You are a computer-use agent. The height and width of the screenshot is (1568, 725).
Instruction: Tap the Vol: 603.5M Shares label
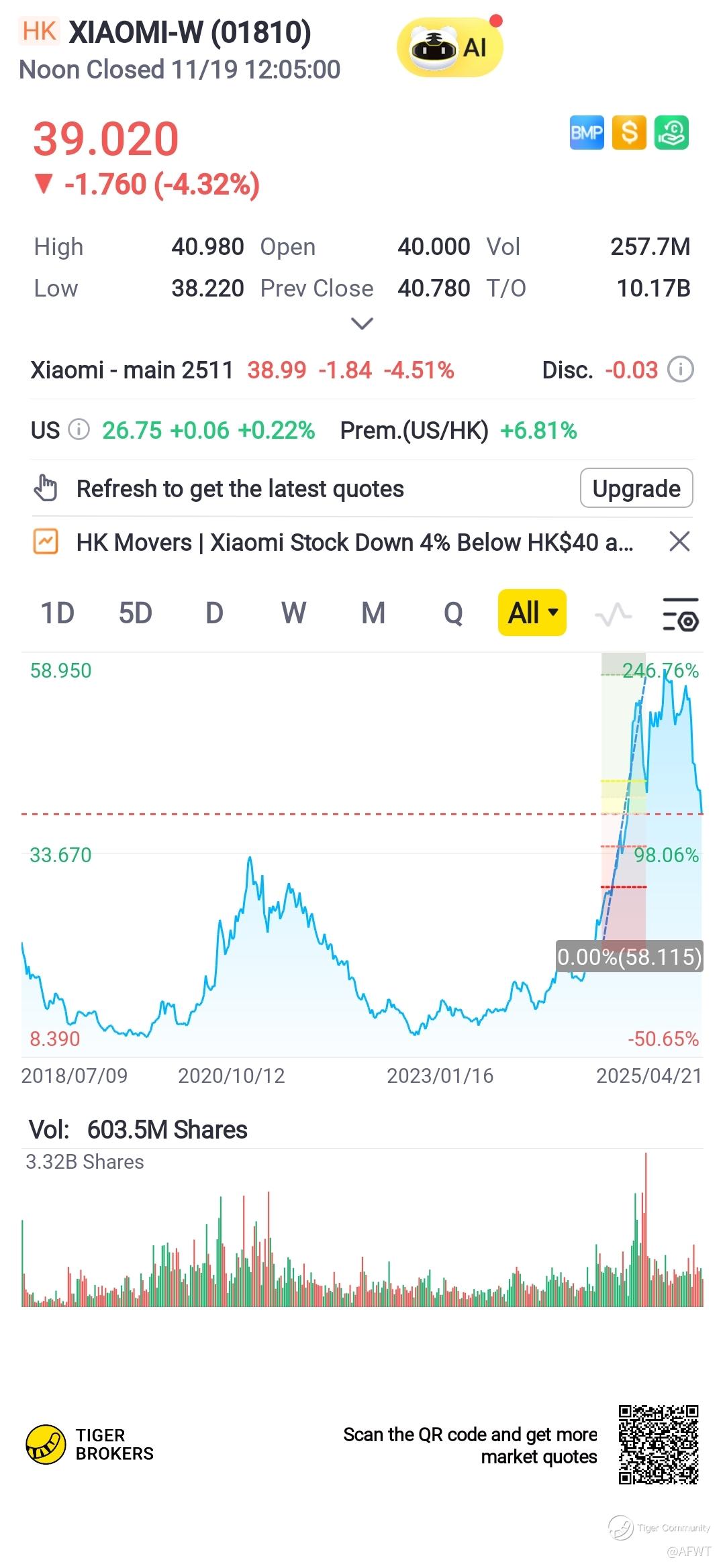coord(138,1129)
